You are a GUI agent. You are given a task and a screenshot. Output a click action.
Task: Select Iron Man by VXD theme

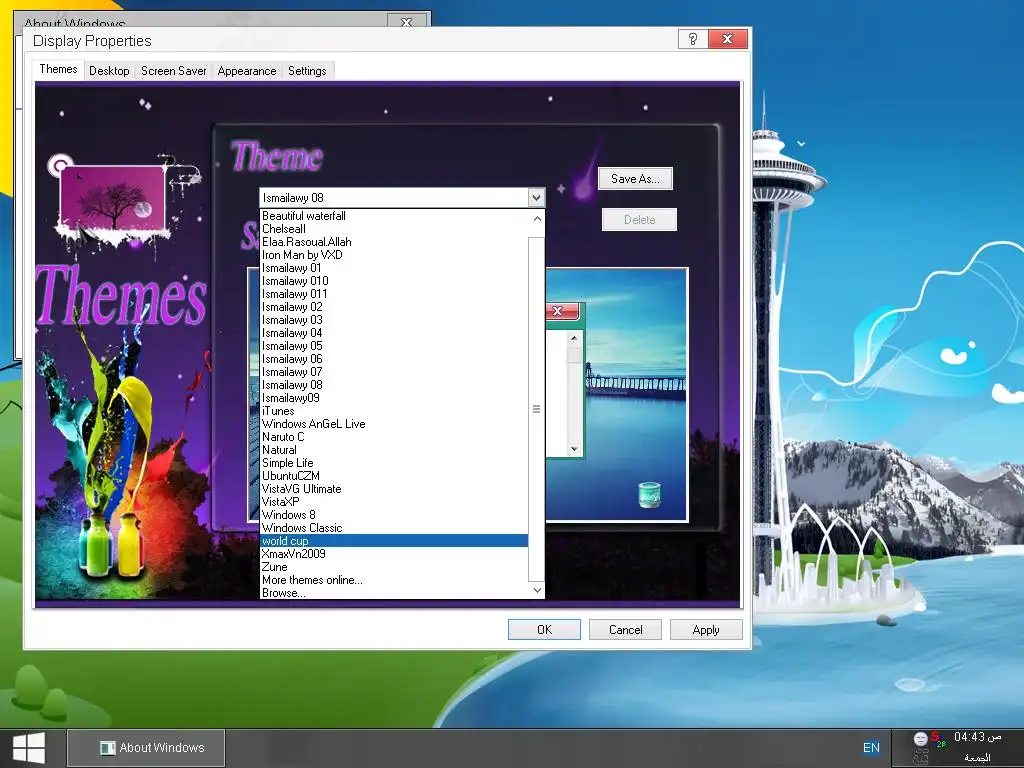coord(394,255)
